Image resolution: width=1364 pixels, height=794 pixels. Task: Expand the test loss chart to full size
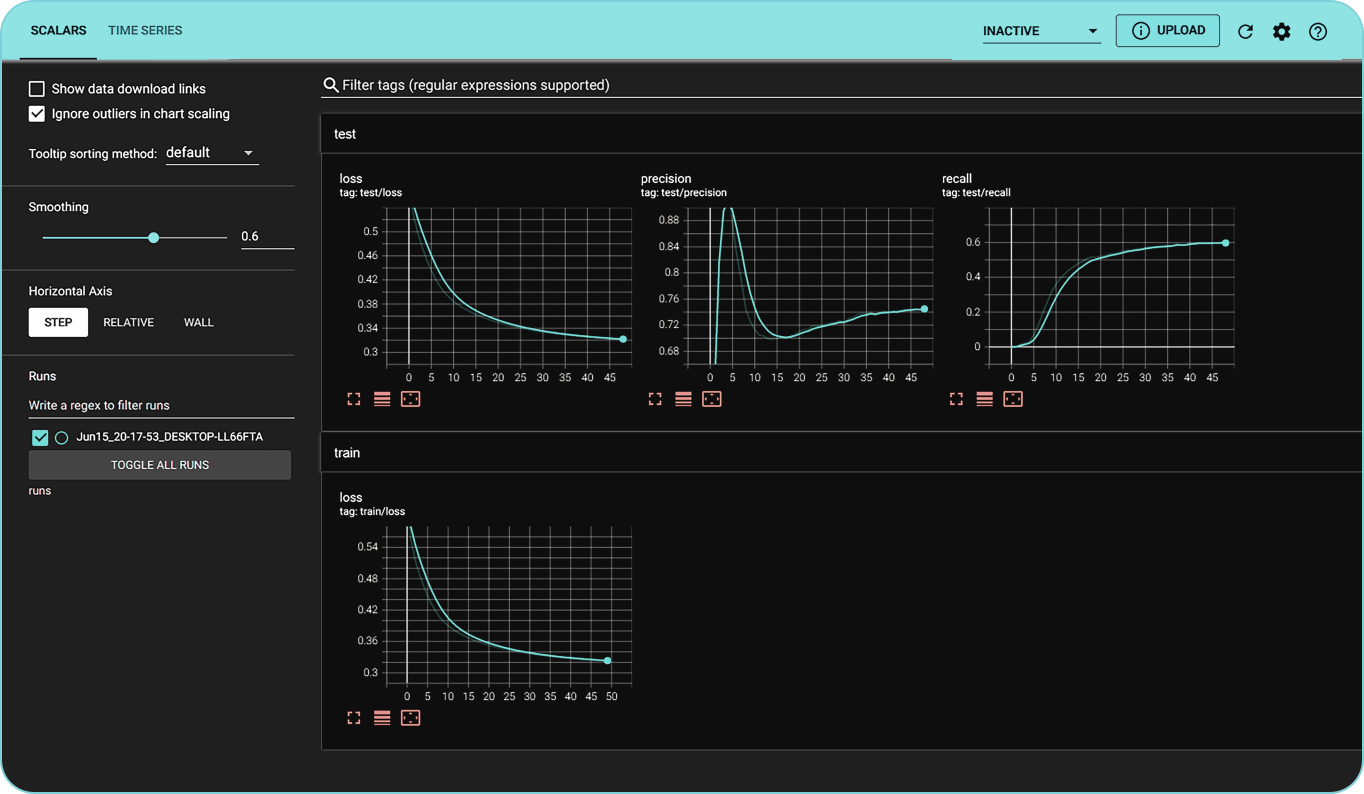(354, 399)
